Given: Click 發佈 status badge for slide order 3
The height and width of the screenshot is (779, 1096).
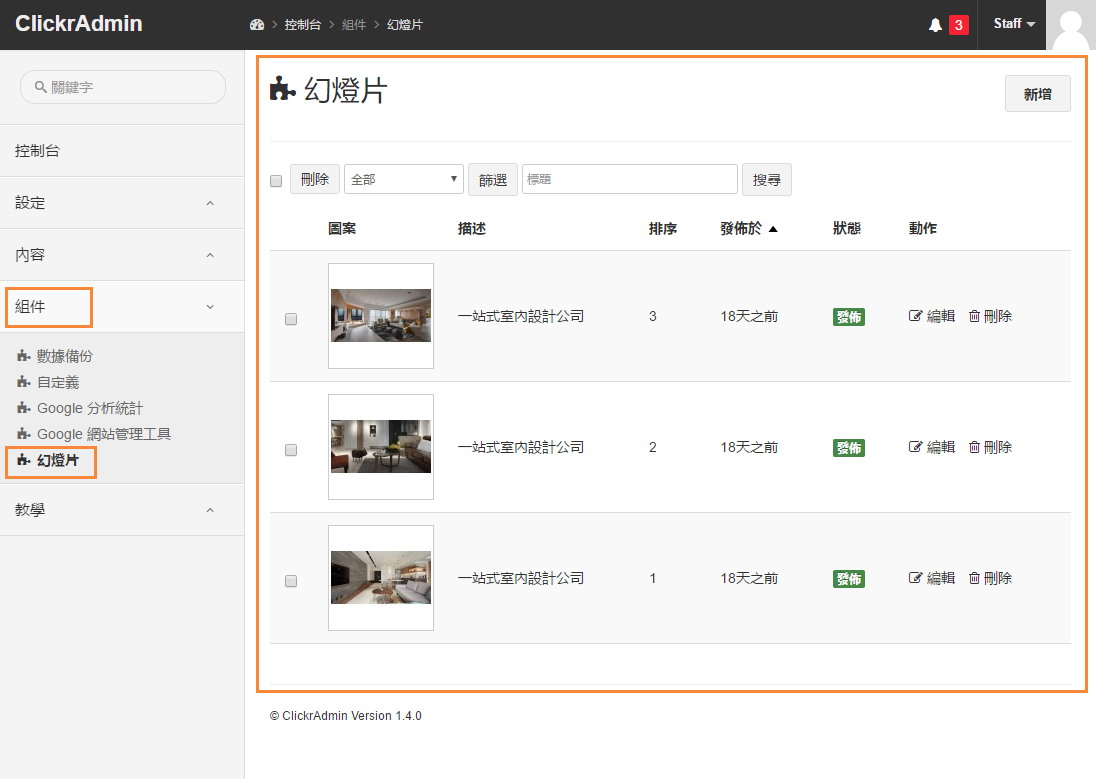Looking at the screenshot, I should (x=849, y=317).
